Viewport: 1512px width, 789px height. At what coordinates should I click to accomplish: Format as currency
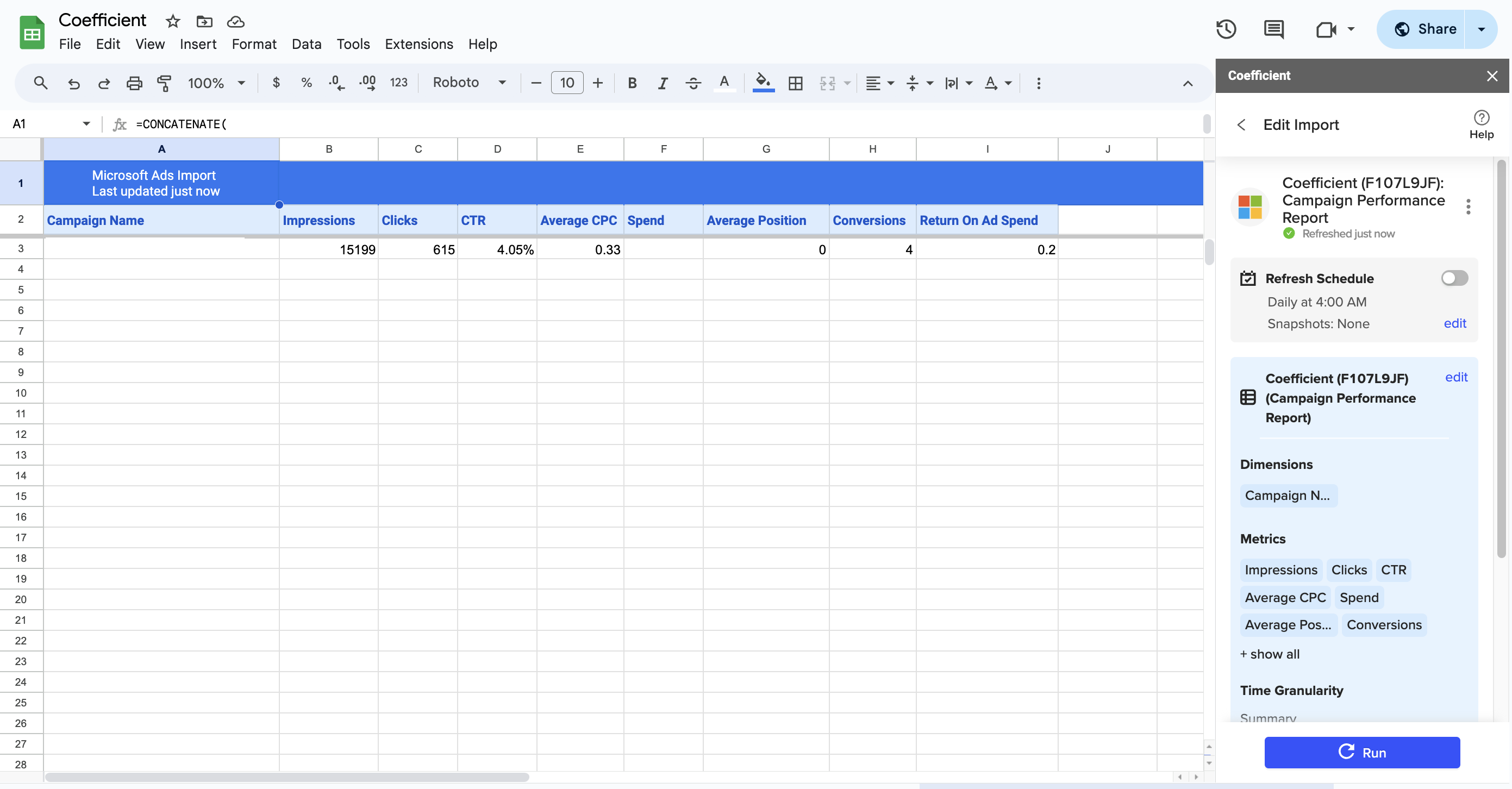[276, 83]
